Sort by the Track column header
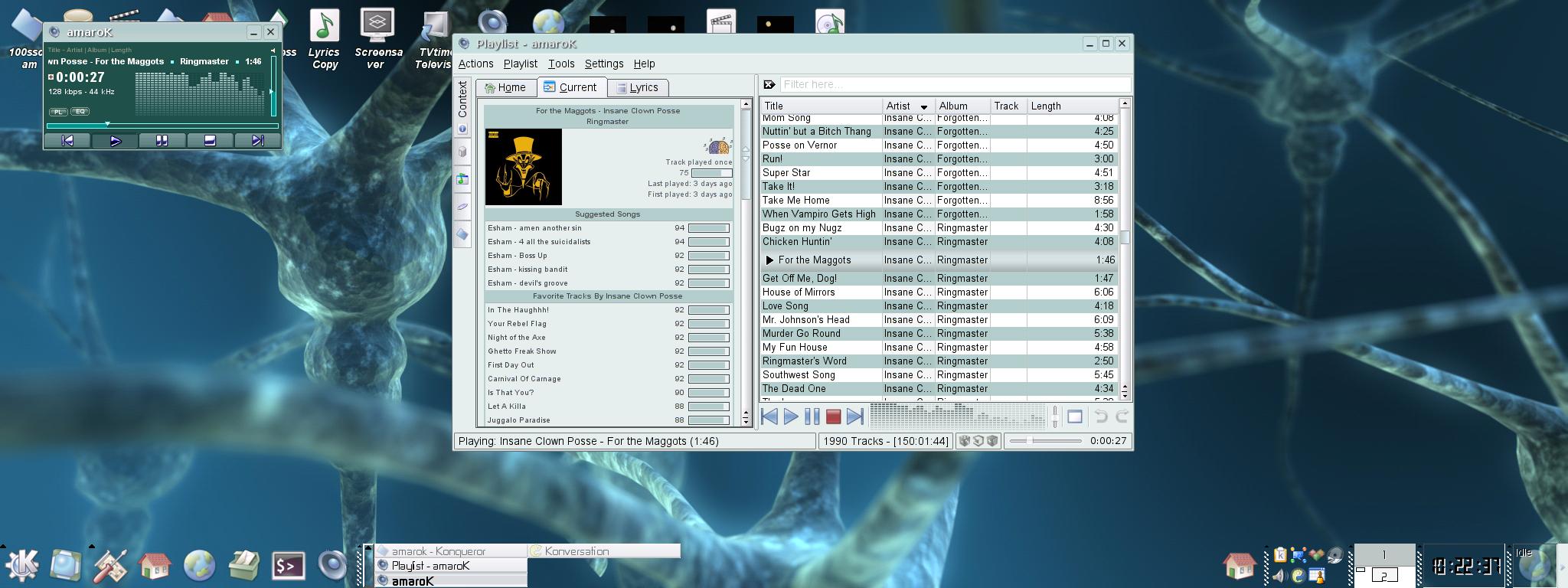Viewport: 1568px width, 588px height. 1008,106
